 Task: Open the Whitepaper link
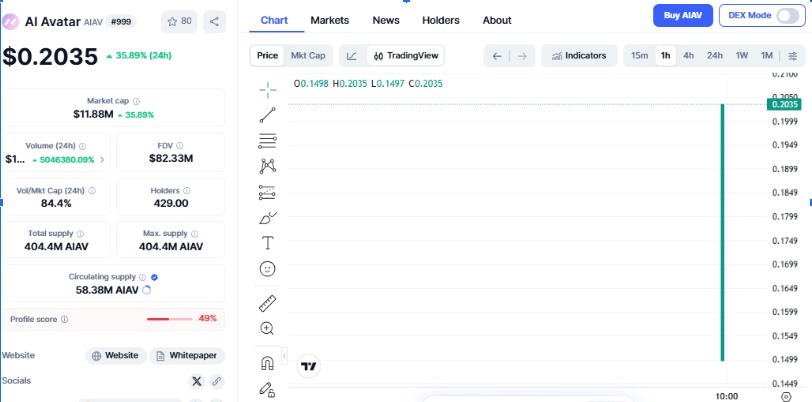[188, 356]
